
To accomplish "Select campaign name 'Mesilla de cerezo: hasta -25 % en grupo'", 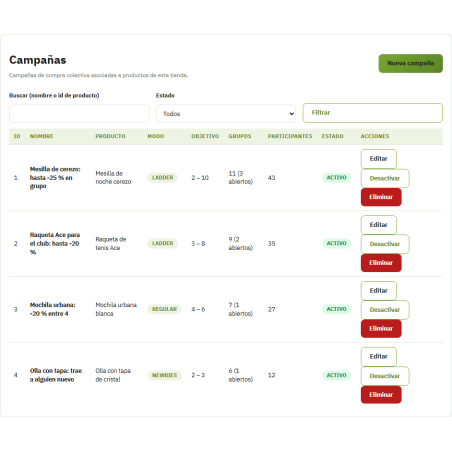I will tap(55, 178).
